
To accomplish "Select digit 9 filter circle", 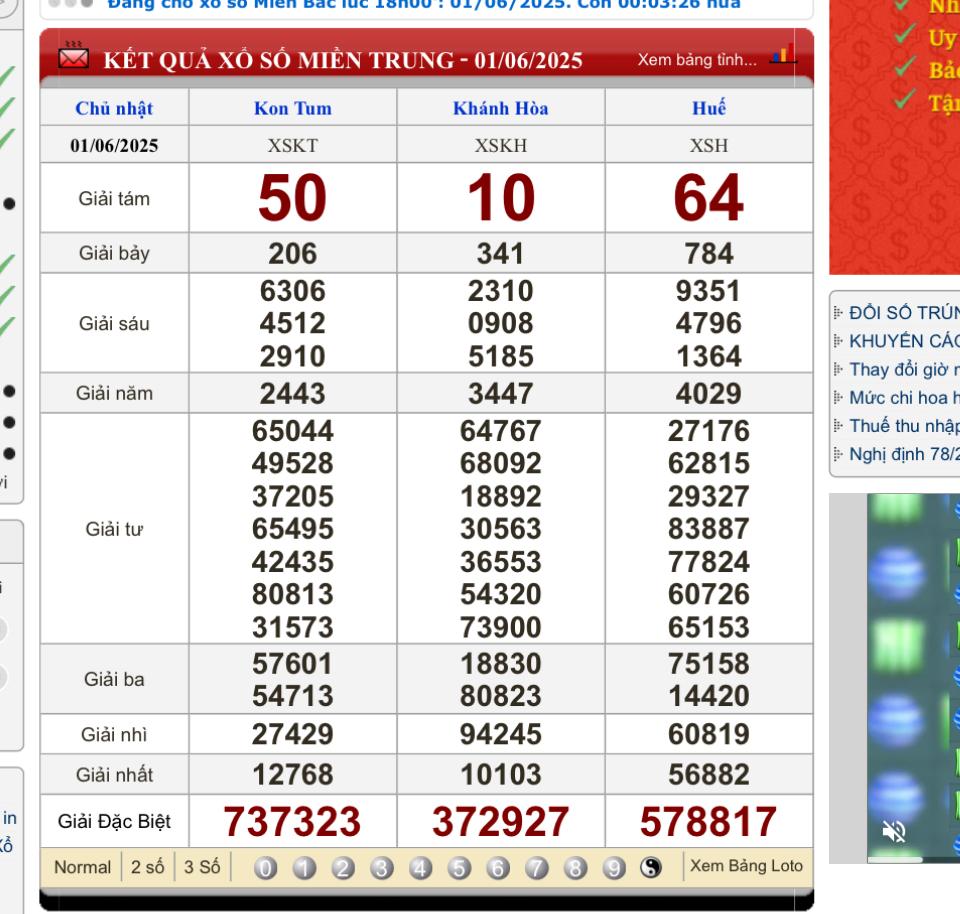I will 613,867.
